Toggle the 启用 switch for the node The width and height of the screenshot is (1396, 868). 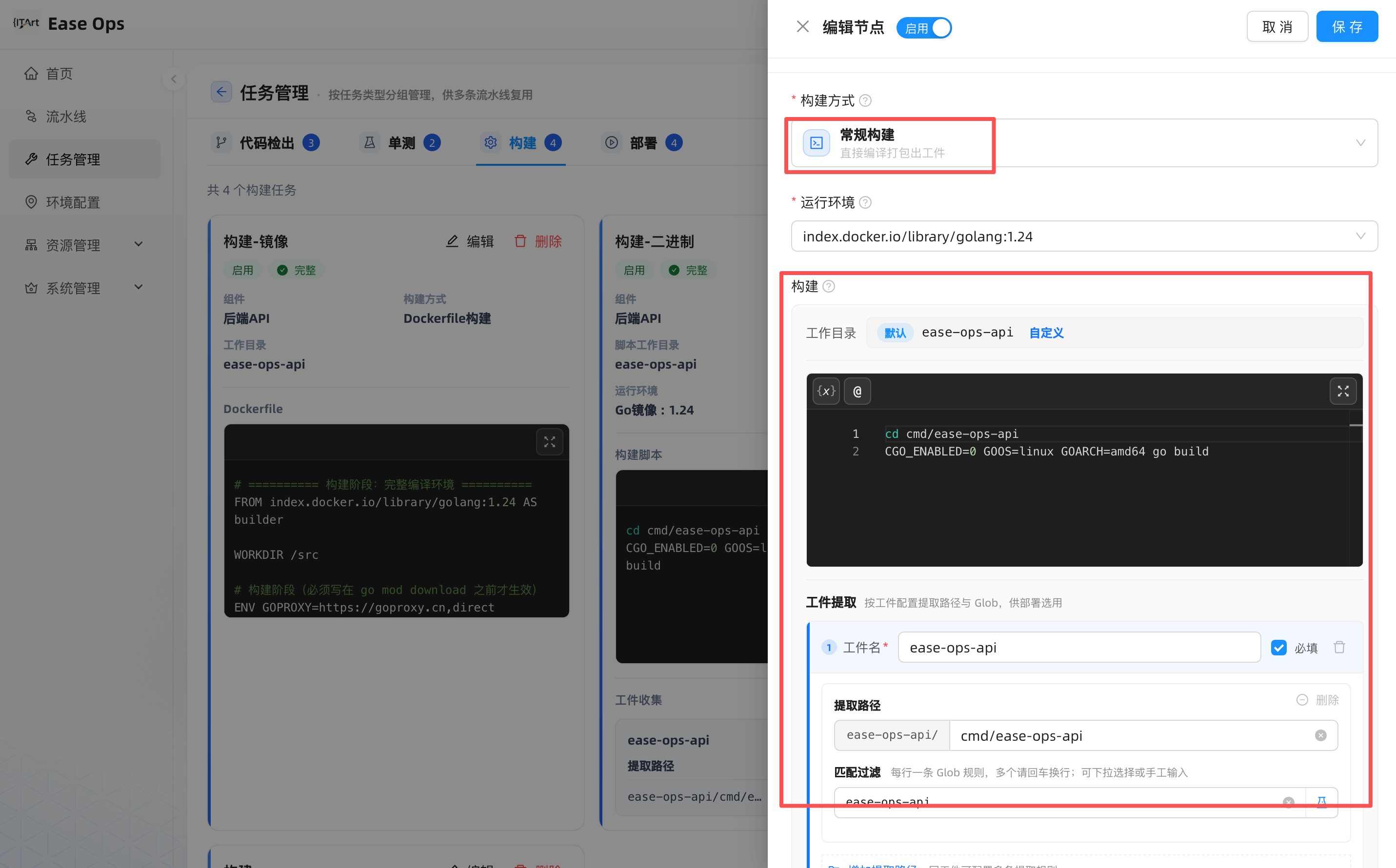coord(923,28)
